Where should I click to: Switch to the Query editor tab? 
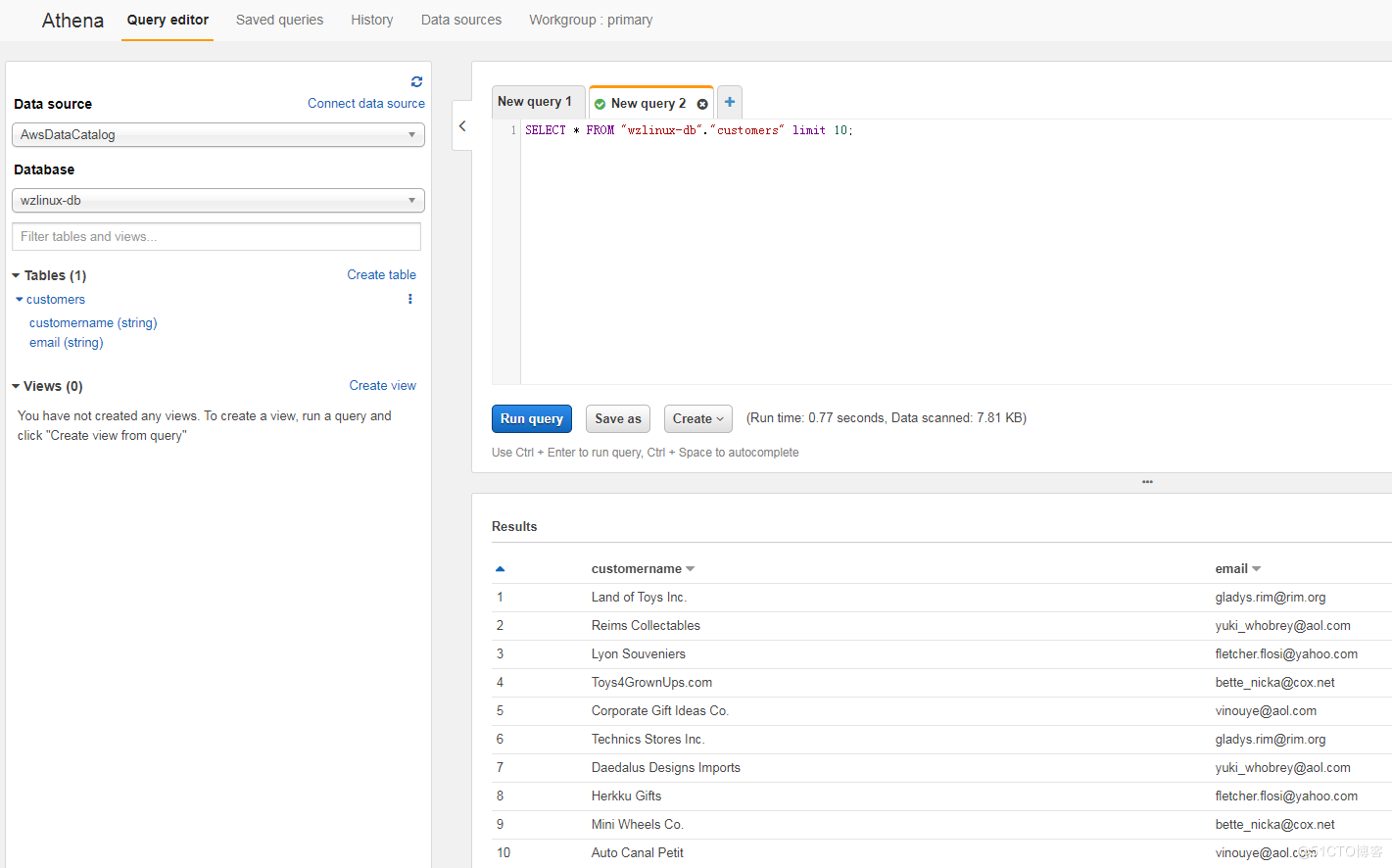(168, 20)
